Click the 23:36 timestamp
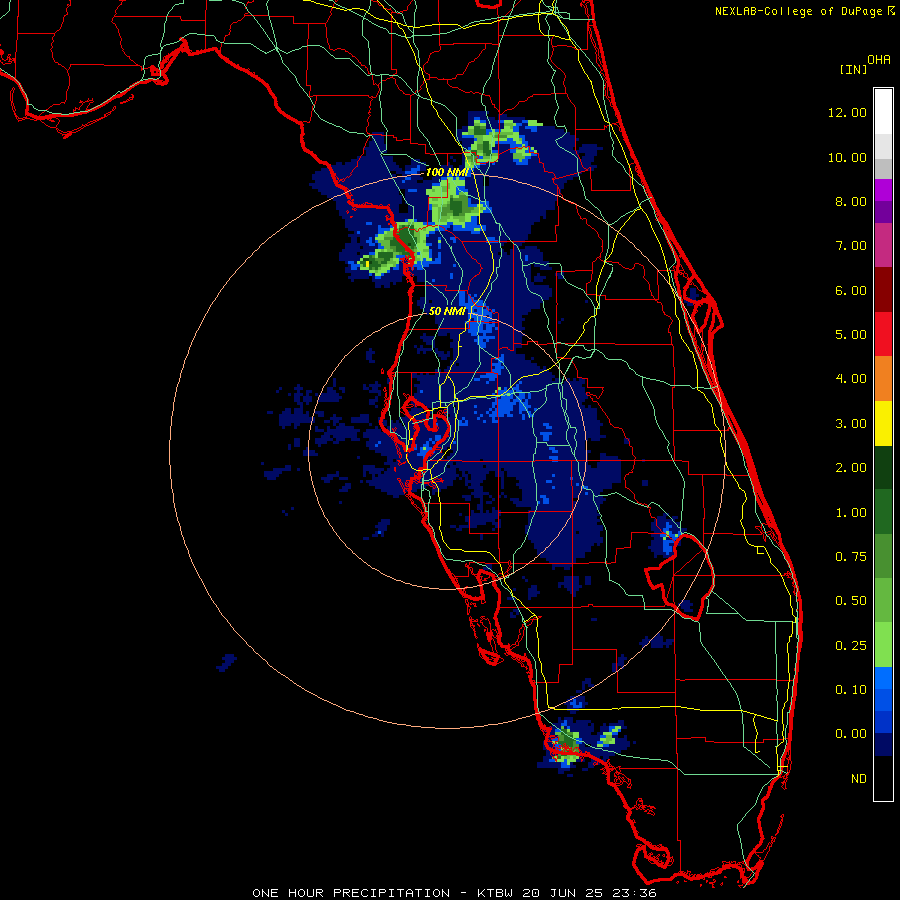 tap(635, 893)
